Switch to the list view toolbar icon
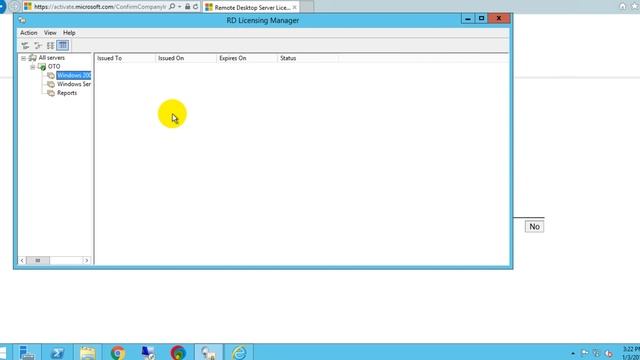The image size is (640, 360). click(50, 45)
